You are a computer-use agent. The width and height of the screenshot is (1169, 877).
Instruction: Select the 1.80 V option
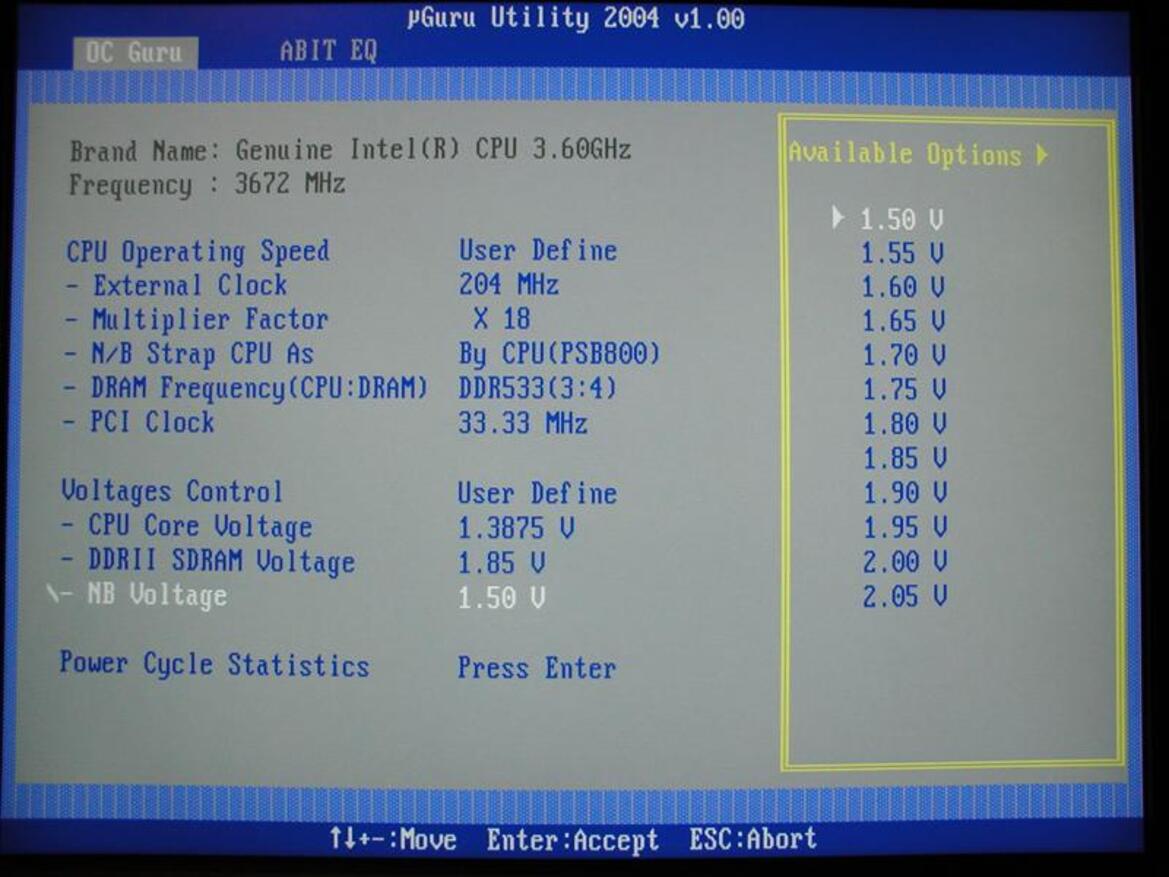(x=904, y=424)
